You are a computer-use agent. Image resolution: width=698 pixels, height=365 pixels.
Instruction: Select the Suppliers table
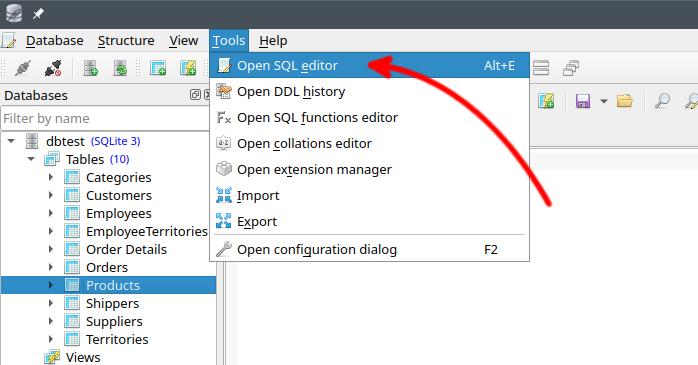coord(114,321)
